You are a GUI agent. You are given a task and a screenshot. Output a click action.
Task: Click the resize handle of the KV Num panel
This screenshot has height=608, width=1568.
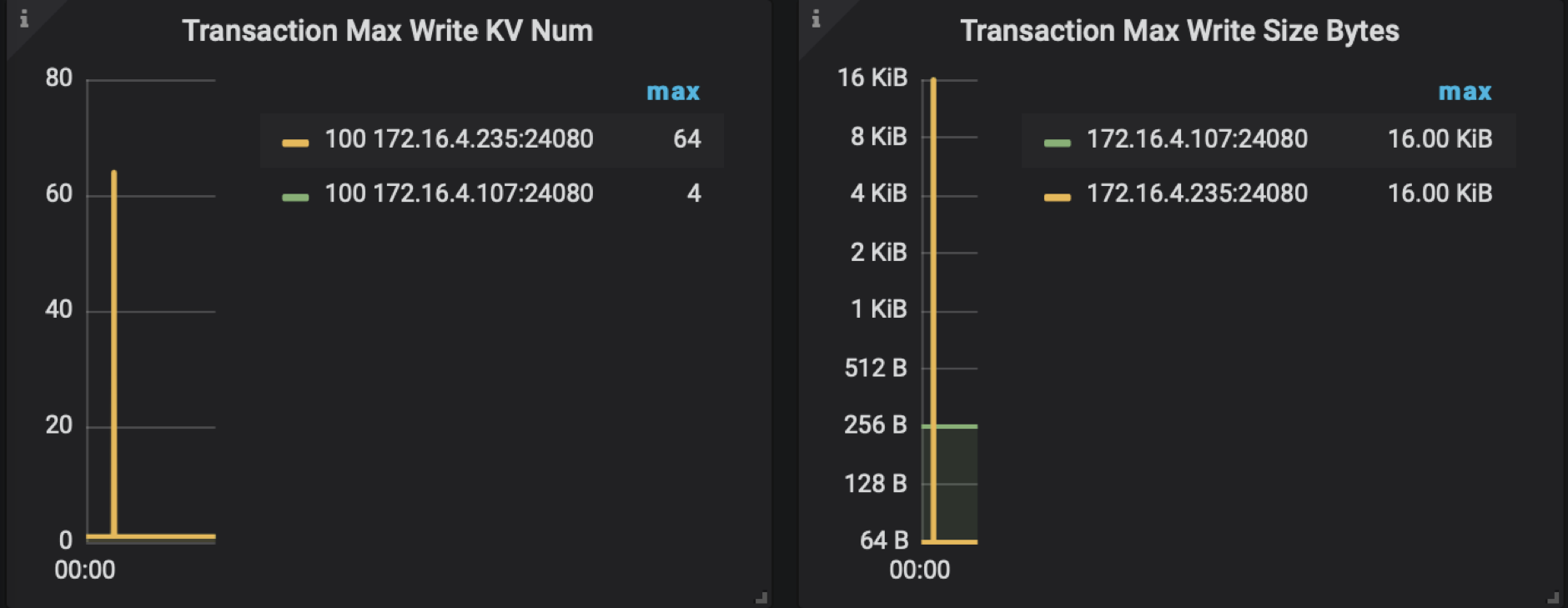pyautogui.click(x=761, y=597)
